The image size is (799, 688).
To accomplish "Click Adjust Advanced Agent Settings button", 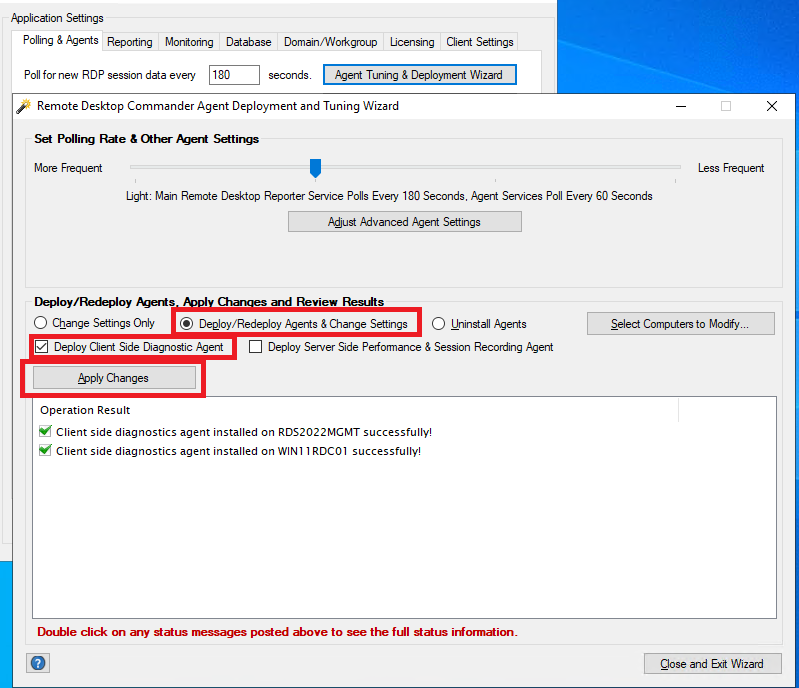I will coord(404,222).
